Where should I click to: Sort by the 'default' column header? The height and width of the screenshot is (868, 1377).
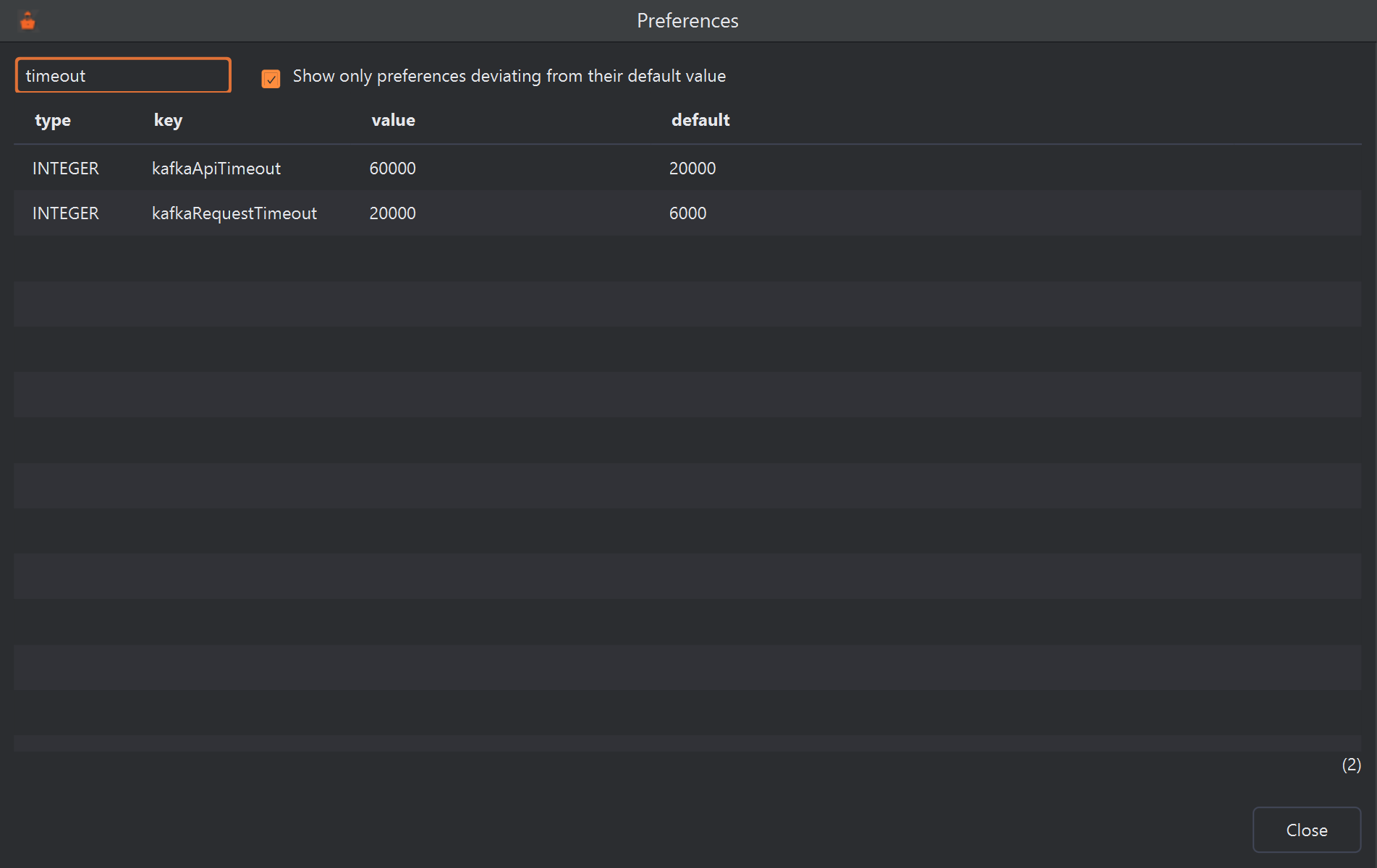(700, 120)
